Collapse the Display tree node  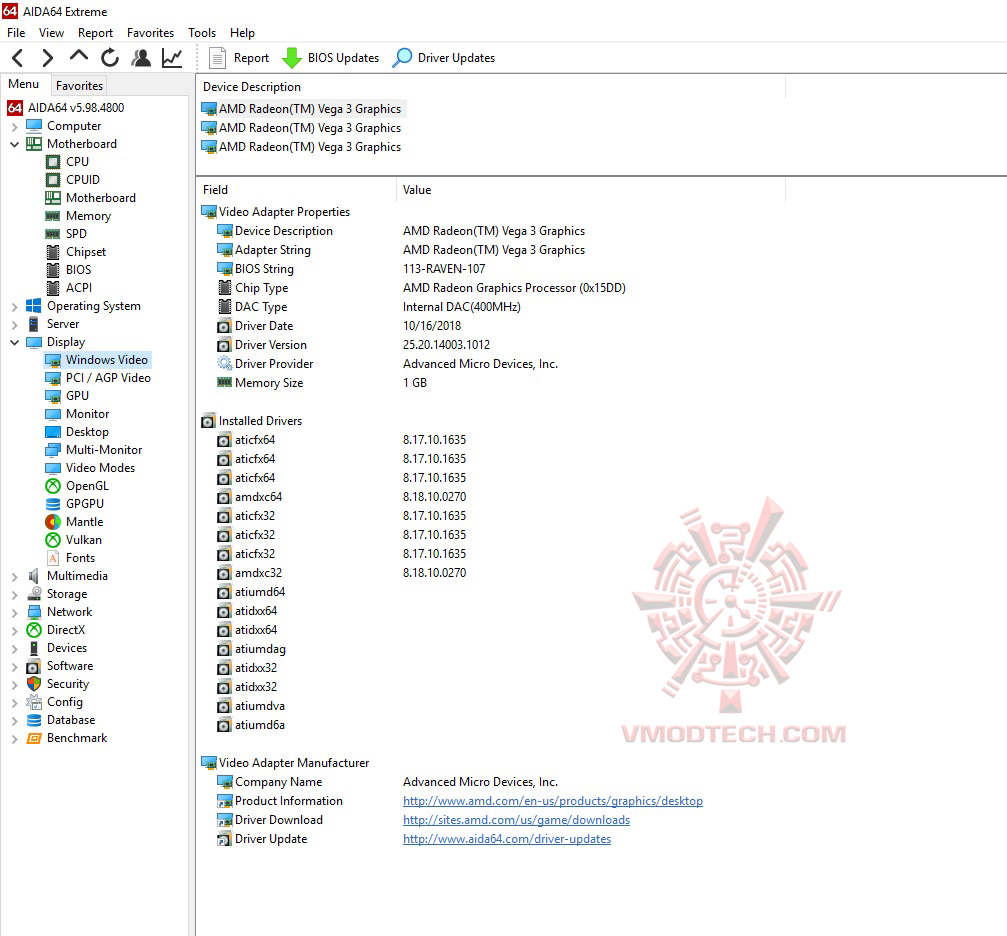[x=15, y=342]
